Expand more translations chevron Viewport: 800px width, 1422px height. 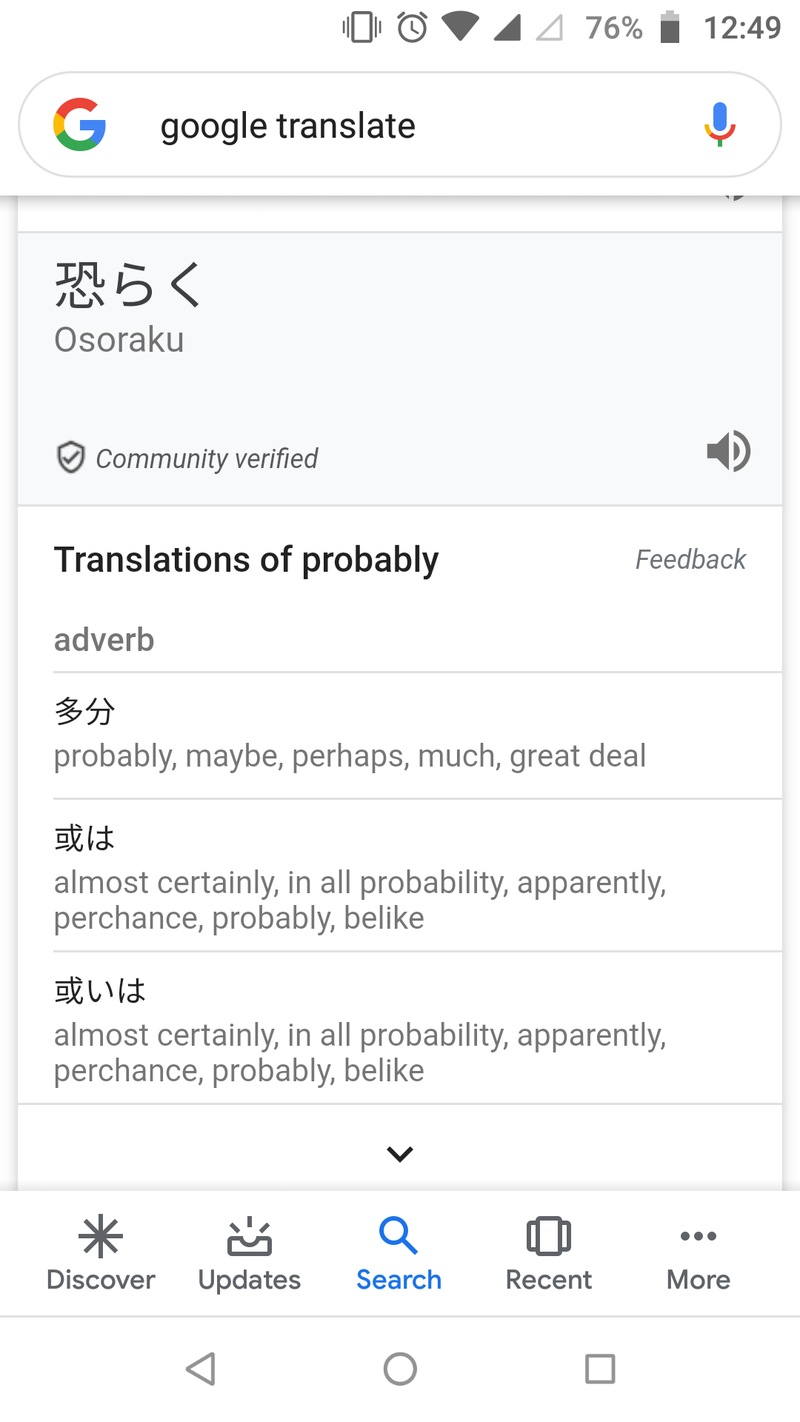click(400, 1154)
